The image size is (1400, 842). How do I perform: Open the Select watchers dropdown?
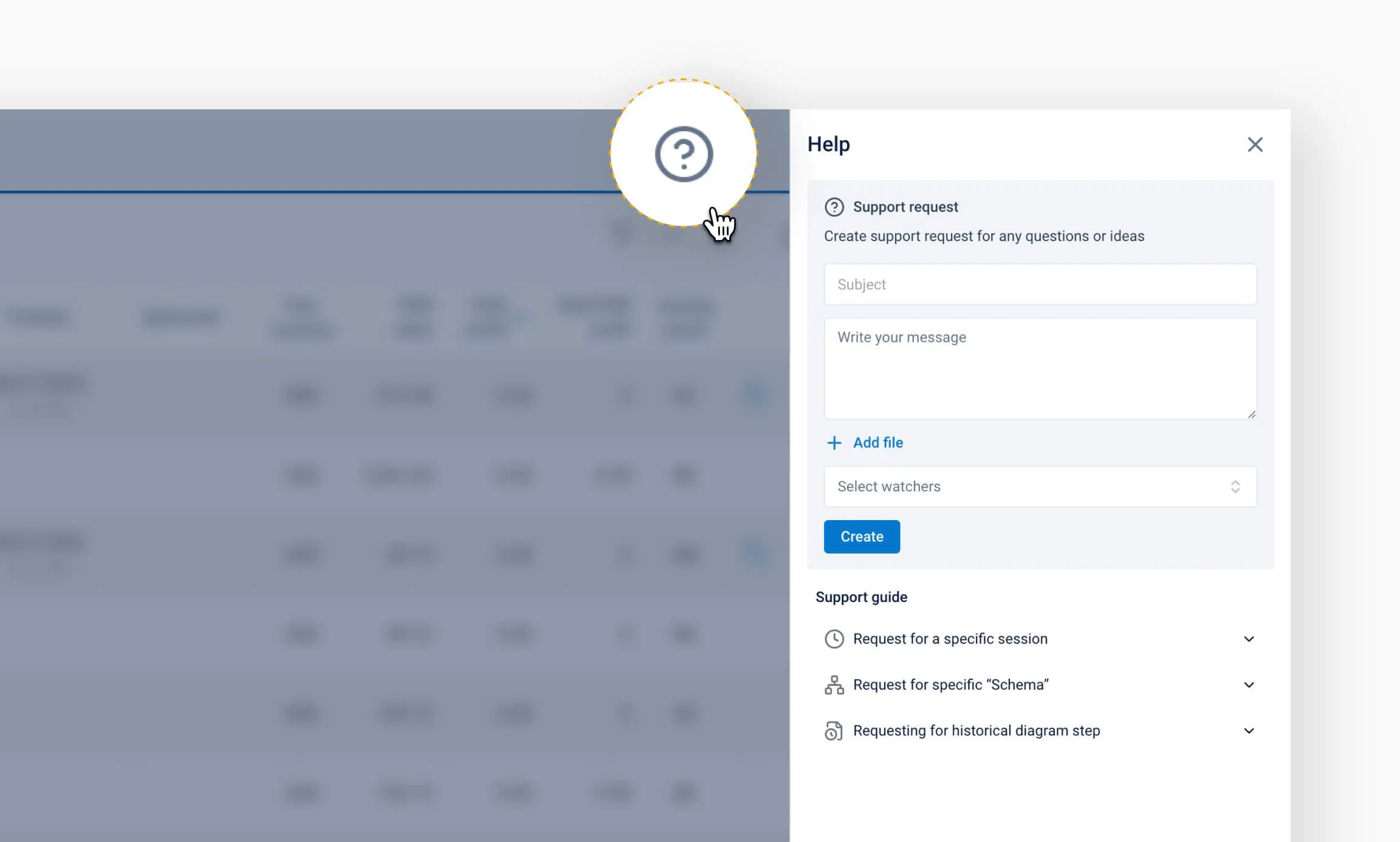pyautogui.click(x=1027, y=487)
